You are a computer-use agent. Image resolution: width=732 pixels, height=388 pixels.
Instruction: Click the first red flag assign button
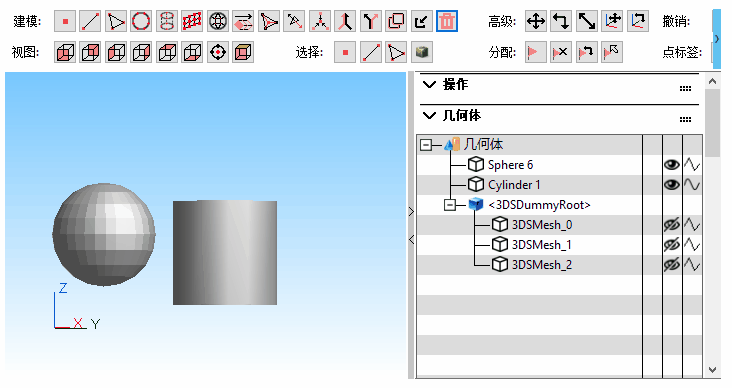[x=536, y=52]
